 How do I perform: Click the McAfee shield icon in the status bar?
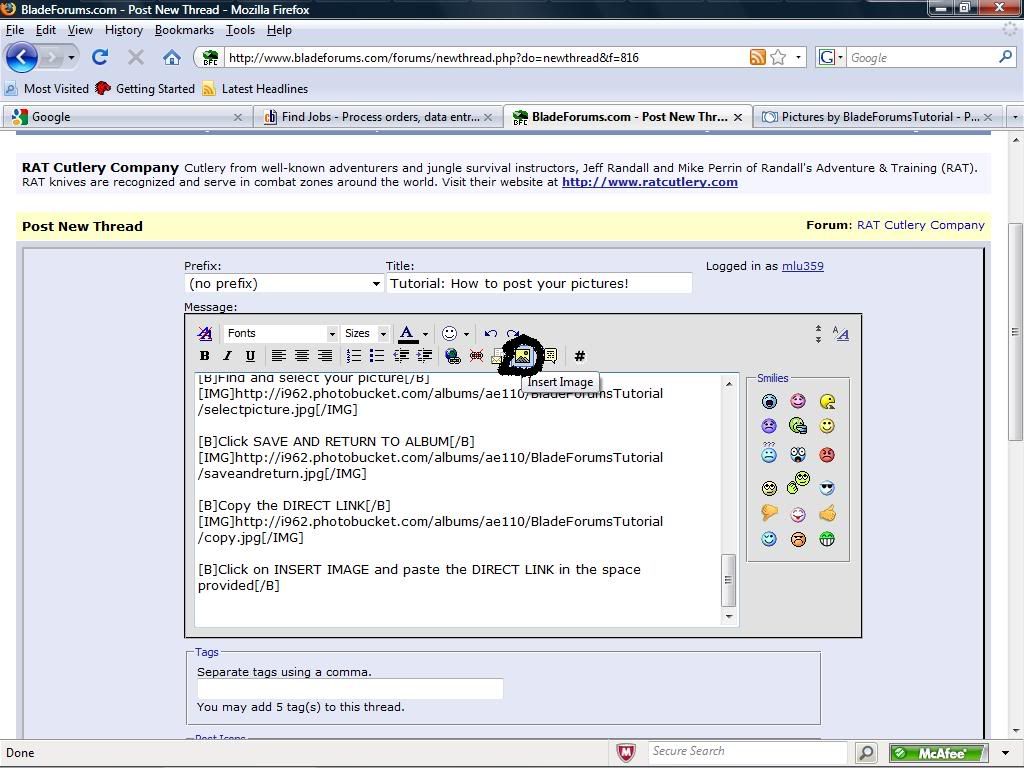[x=626, y=753]
